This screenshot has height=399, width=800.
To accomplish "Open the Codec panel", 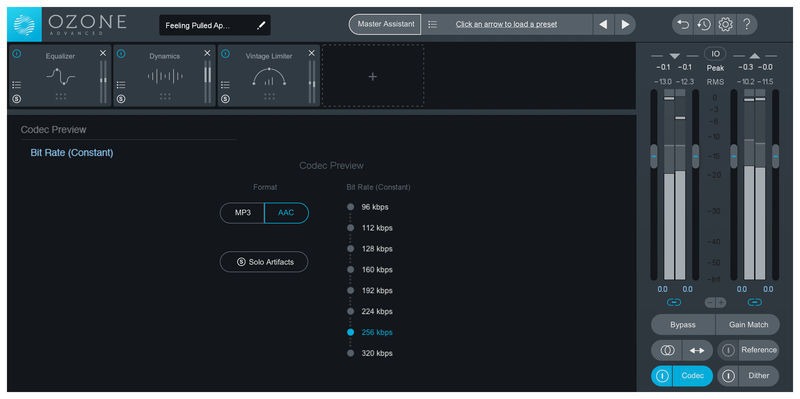I will [693, 376].
